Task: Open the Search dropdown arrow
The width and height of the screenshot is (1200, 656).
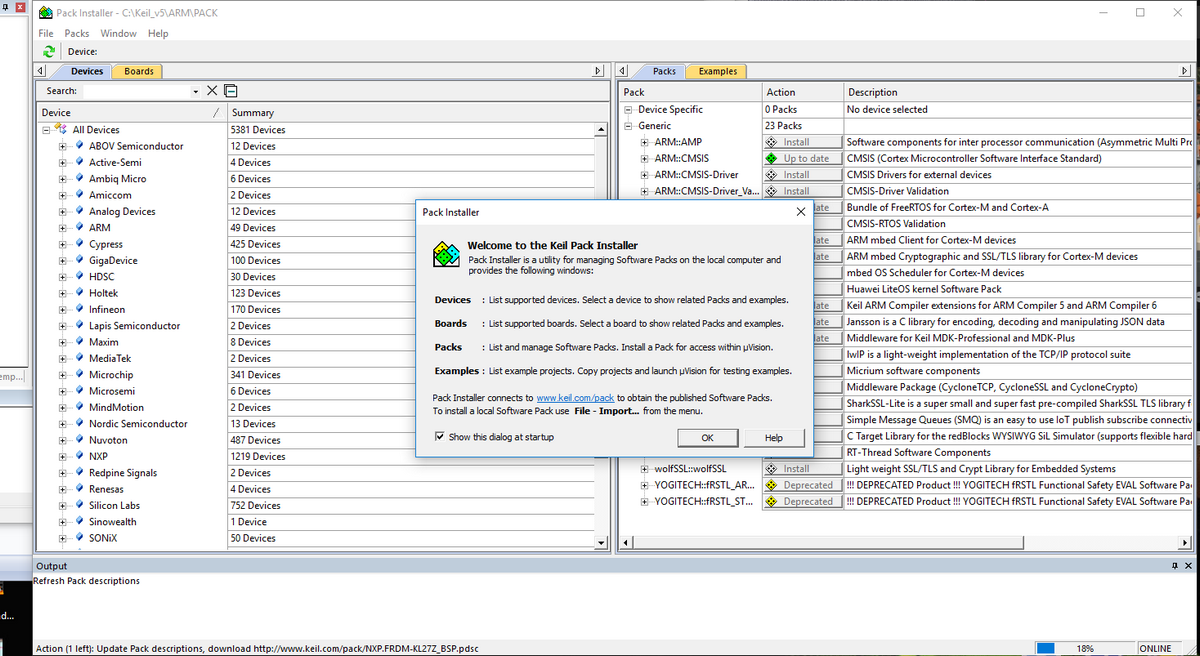Action: pyautogui.click(x=195, y=92)
